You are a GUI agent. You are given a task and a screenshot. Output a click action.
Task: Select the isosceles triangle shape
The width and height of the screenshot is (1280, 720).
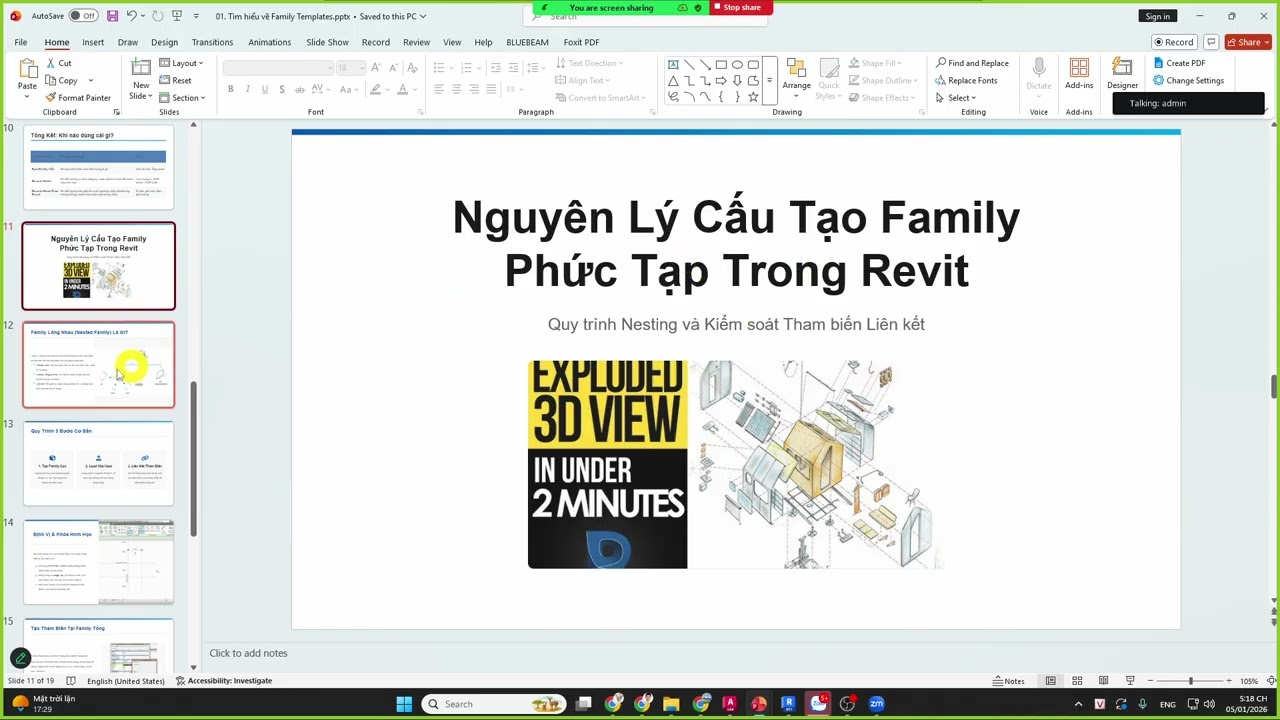click(673, 81)
